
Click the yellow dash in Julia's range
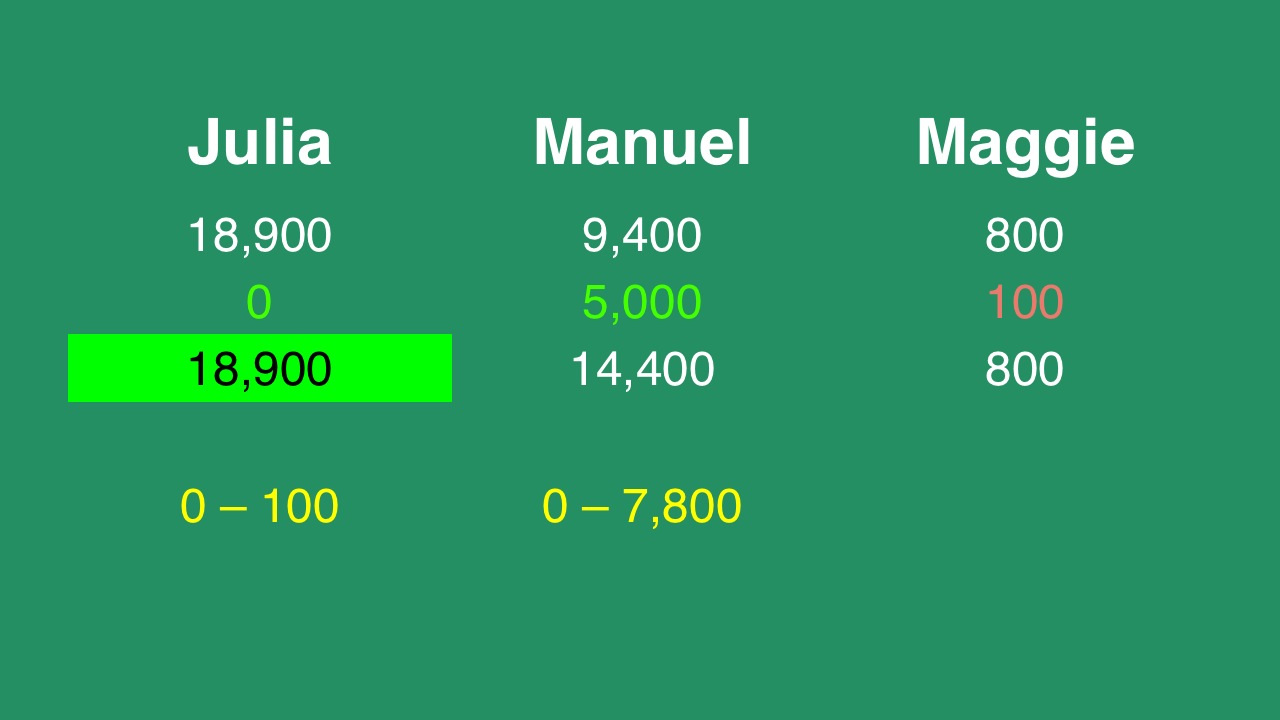coord(233,508)
